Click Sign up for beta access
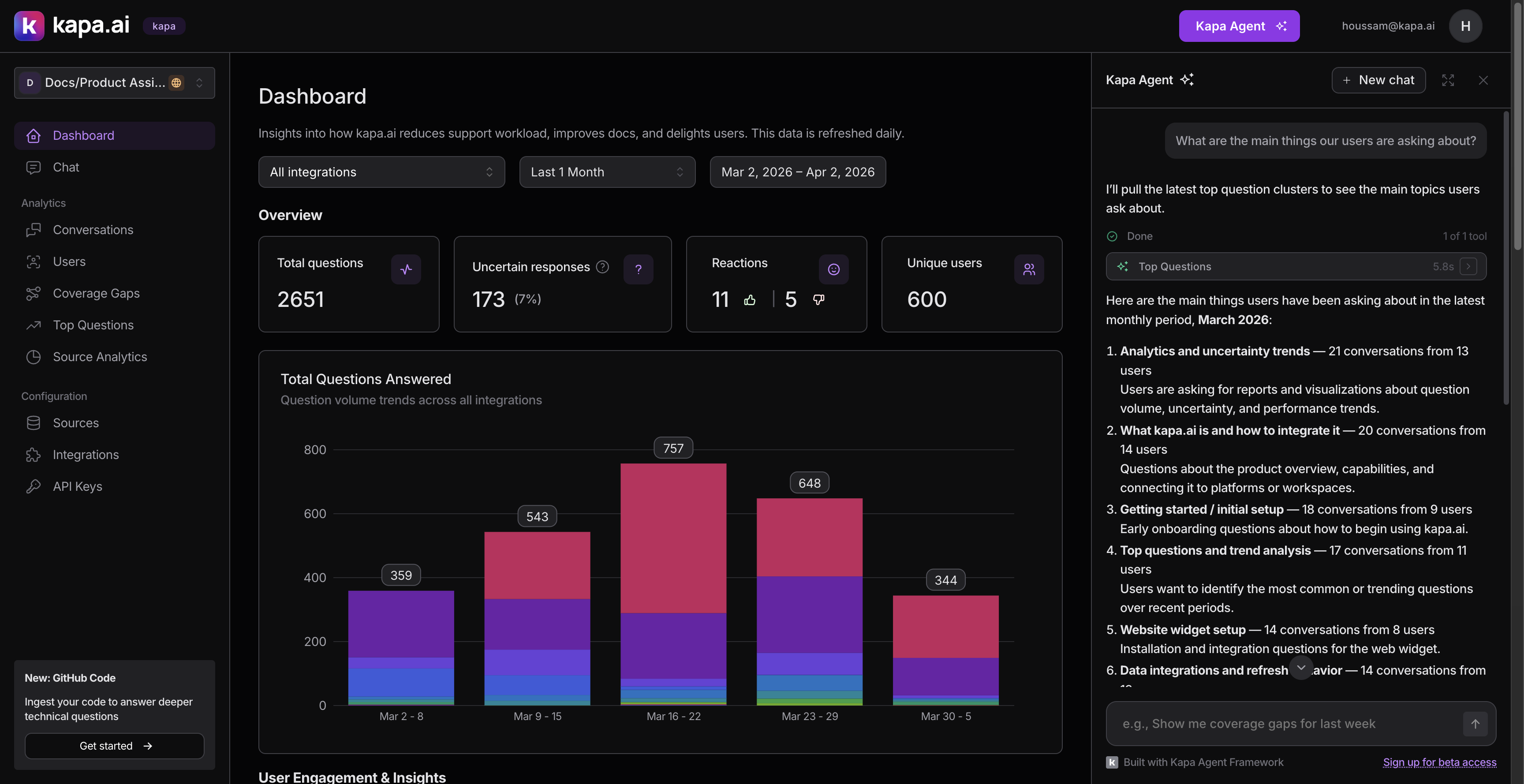Image resolution: width=1524 pixels, height=784 pixels. pyautogui.click(x=1440, y=762)
